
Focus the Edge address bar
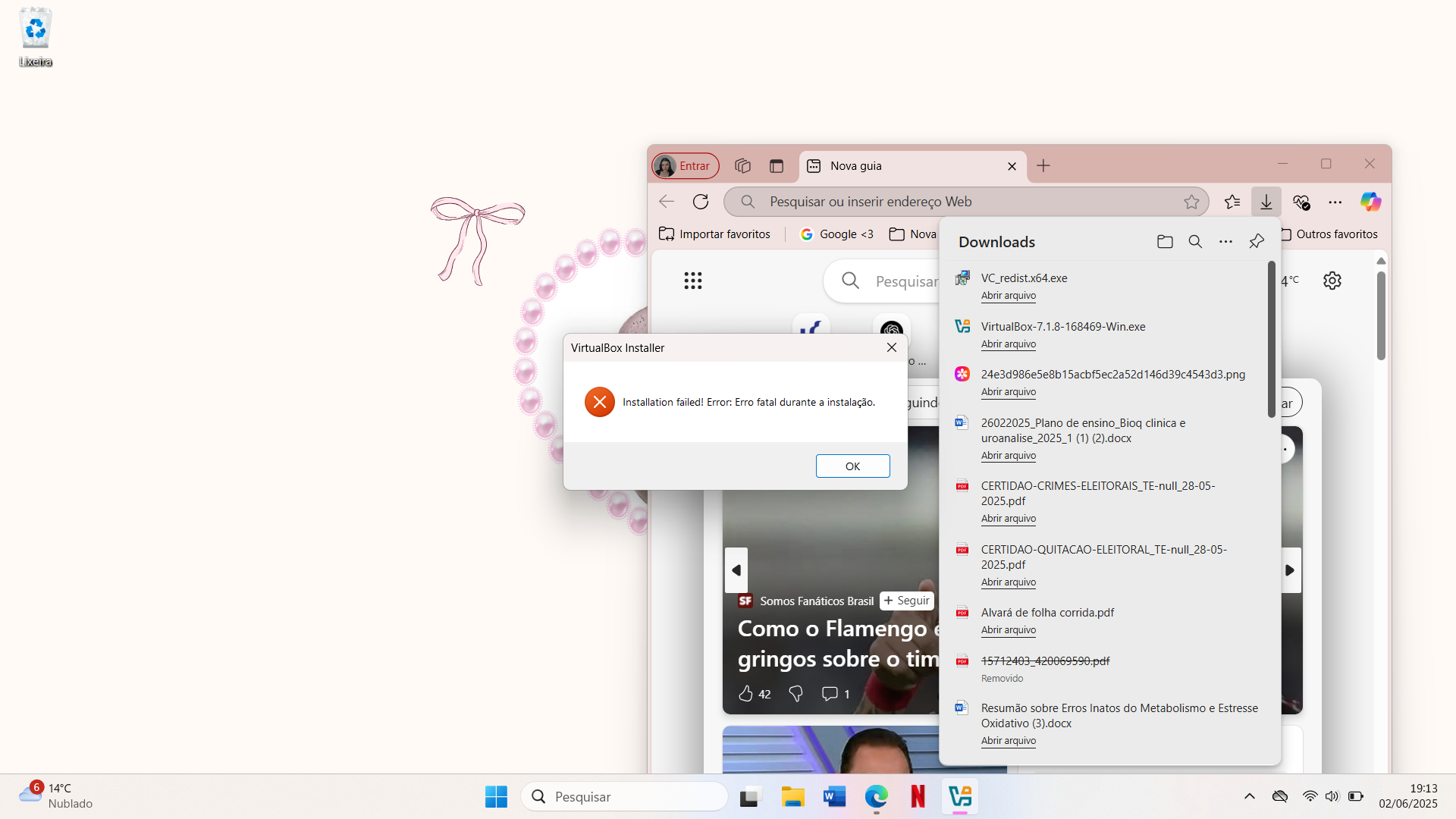pos(965,202)
